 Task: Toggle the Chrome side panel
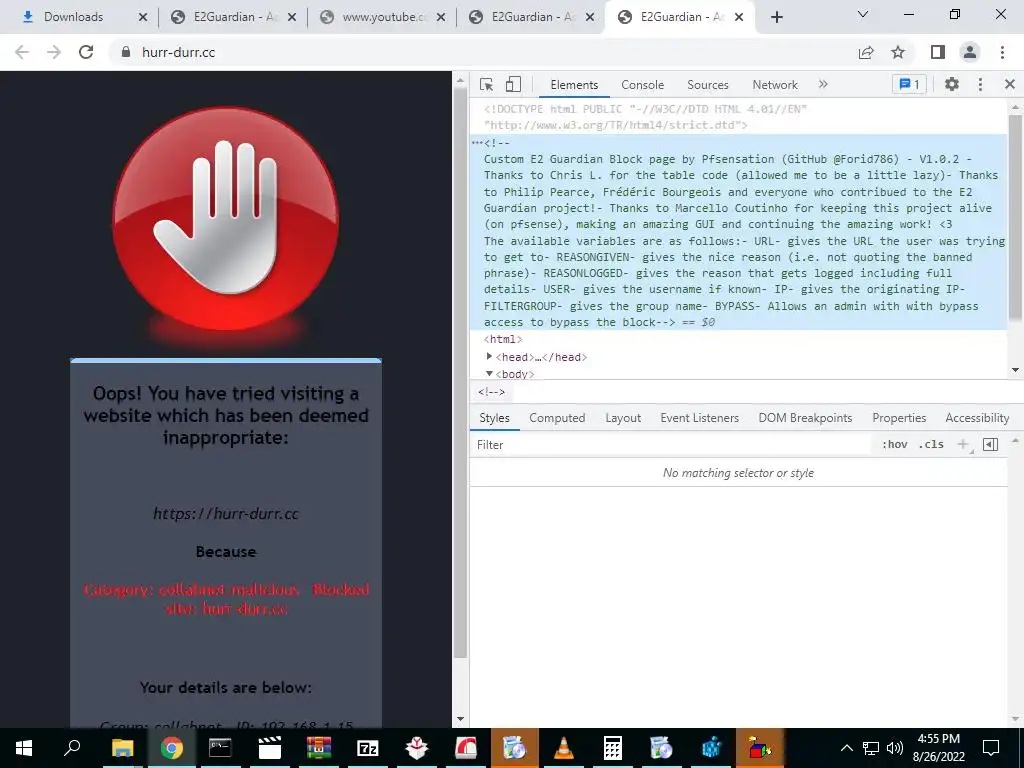(x=938, y=52)
